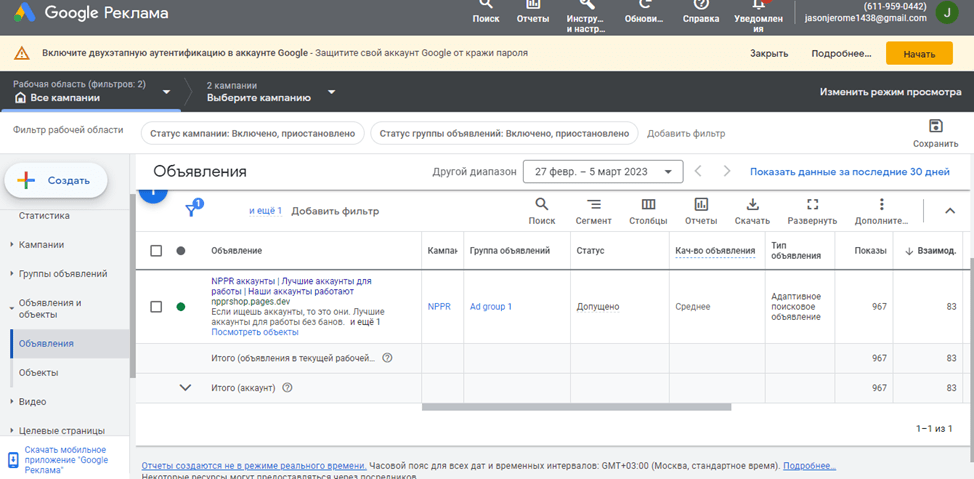Open Reports from the top header

[533, 11]
